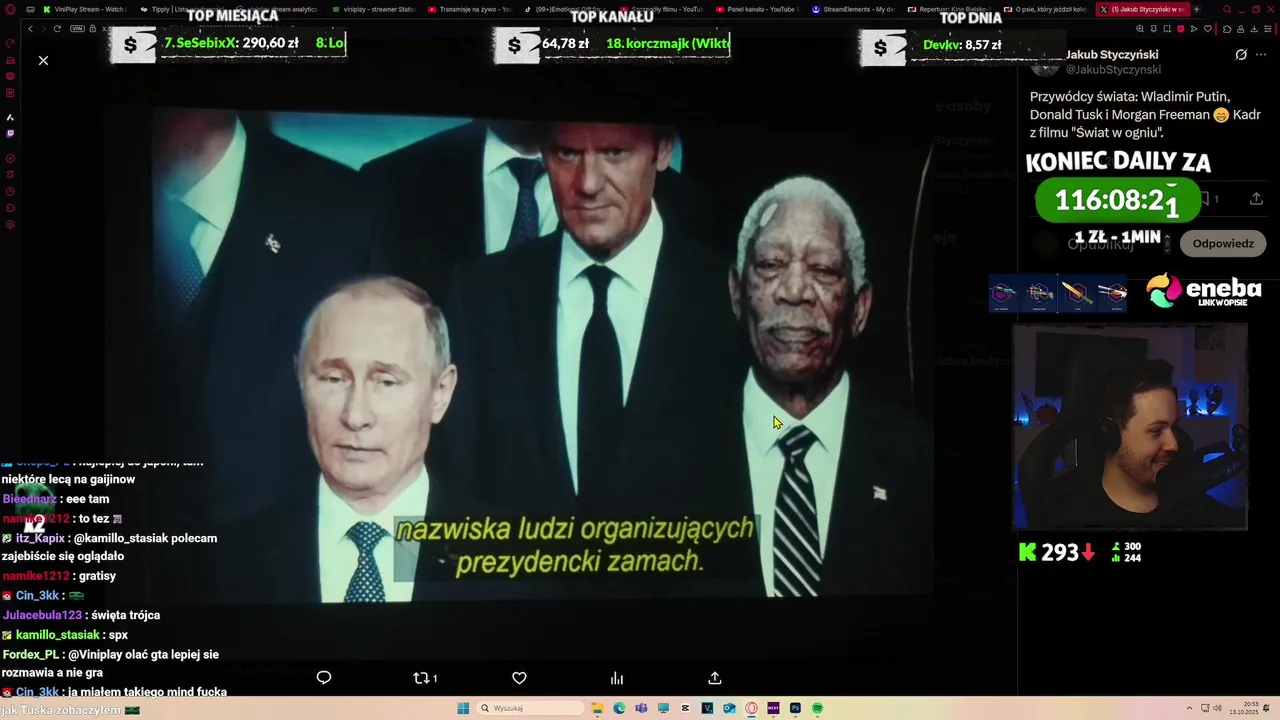The image size is (1280, 720).
Task: Switch to Tipply browser tab
Action: 180,9
